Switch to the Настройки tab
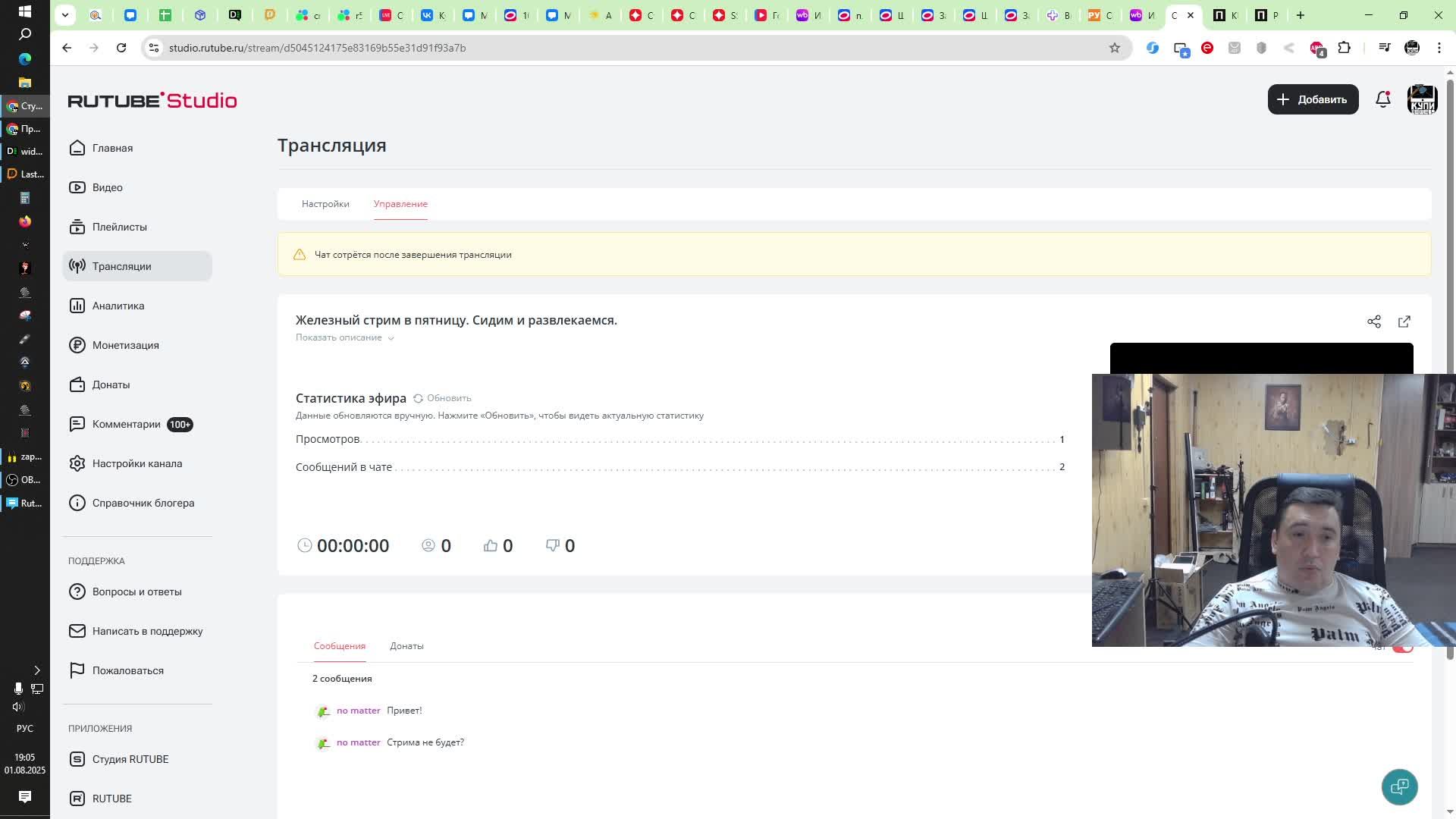 (325, 204)
